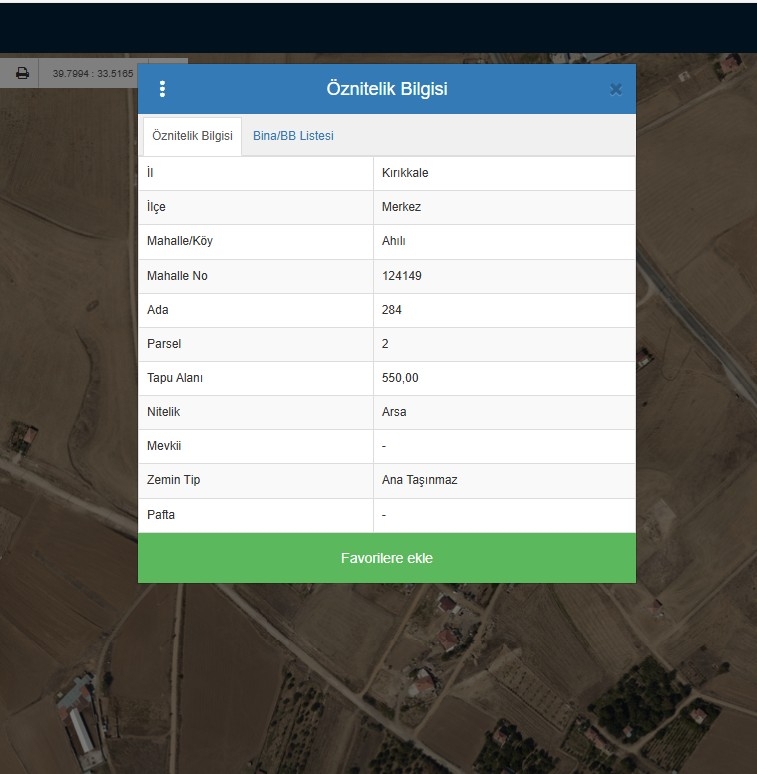The image size is (757, 774).
Task: Click the Ada label
Action: (157, 310)
